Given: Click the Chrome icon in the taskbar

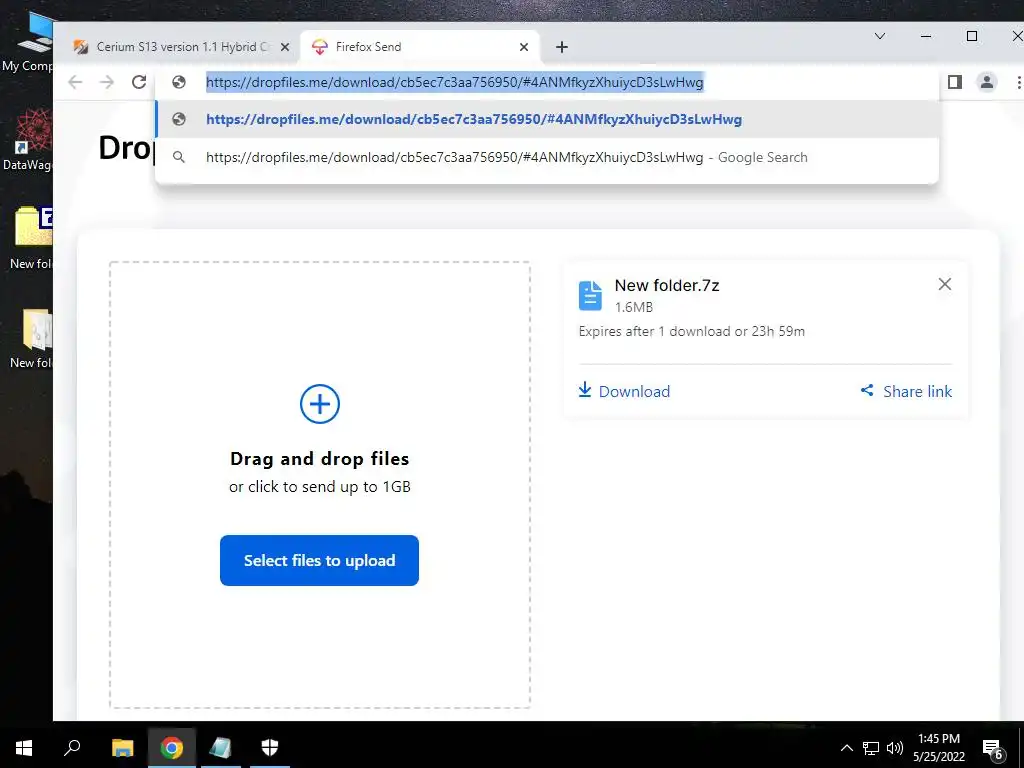Looking at the screenshot, I should coord(172,748).
